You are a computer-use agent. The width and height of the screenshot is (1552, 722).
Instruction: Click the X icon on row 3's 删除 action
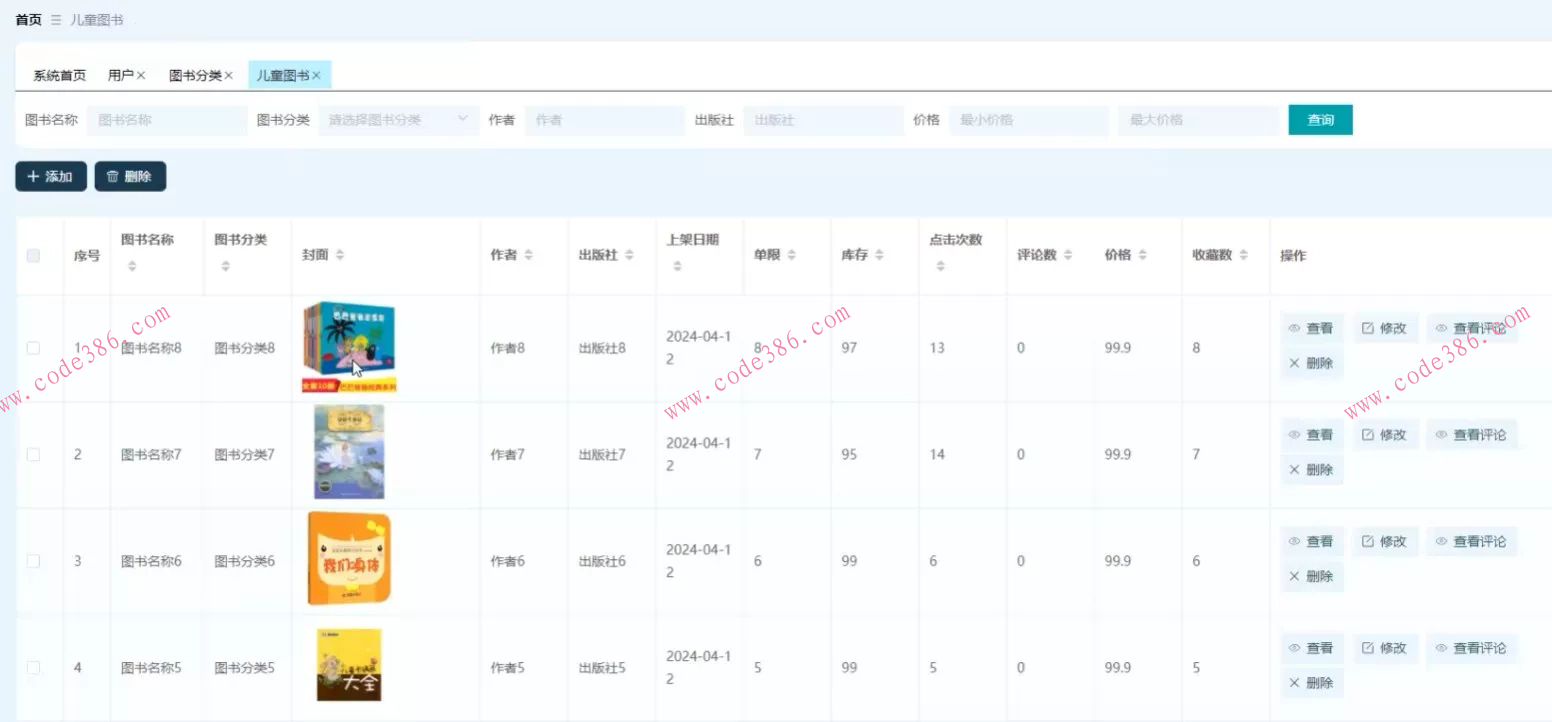(x=1294, y=576)
